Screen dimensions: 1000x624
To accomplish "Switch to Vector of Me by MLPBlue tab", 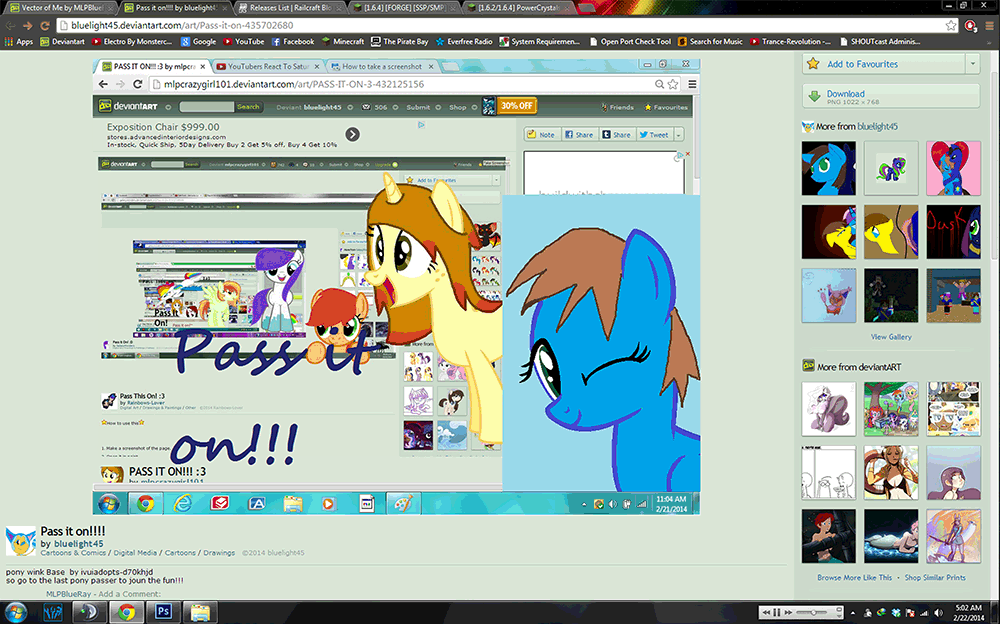I will coord(61,8).
